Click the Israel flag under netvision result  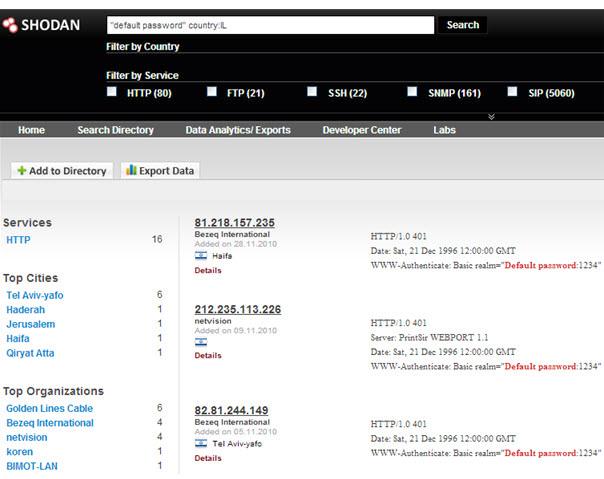click(201, 342)
